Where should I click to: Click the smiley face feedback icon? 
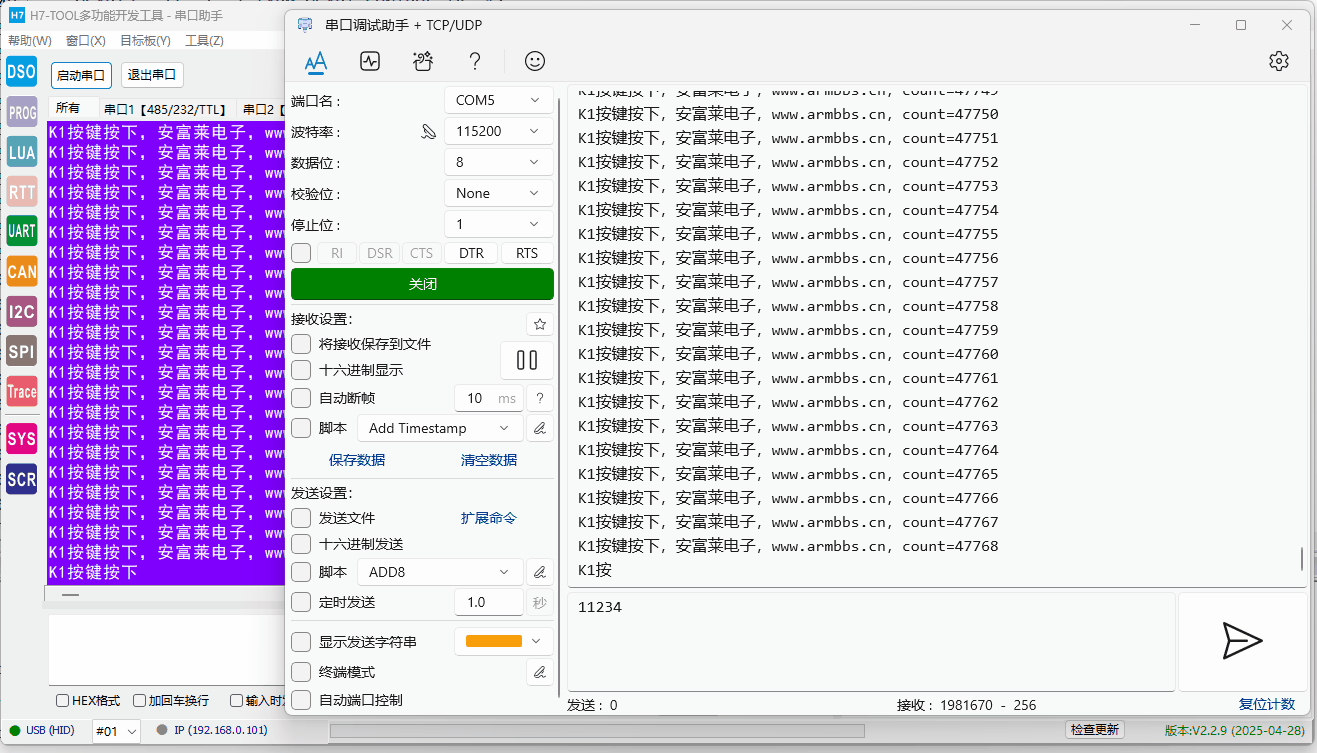coord(535,61)
